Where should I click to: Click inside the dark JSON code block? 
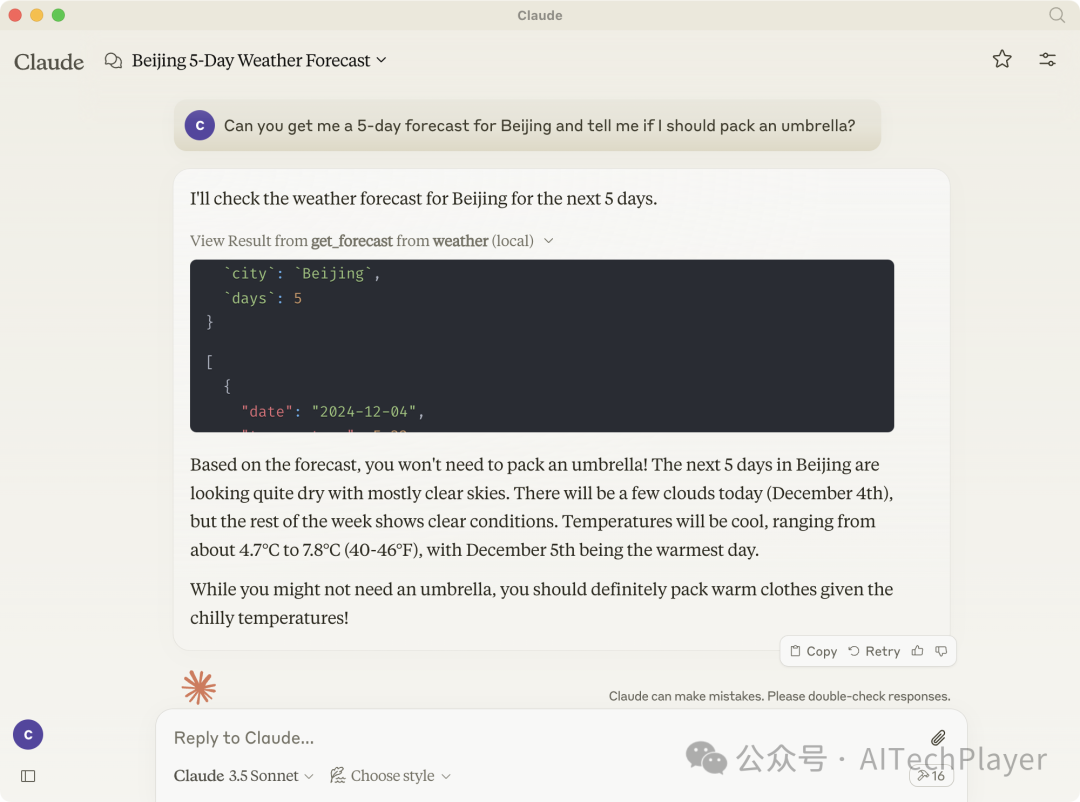(x=541, y=346)
